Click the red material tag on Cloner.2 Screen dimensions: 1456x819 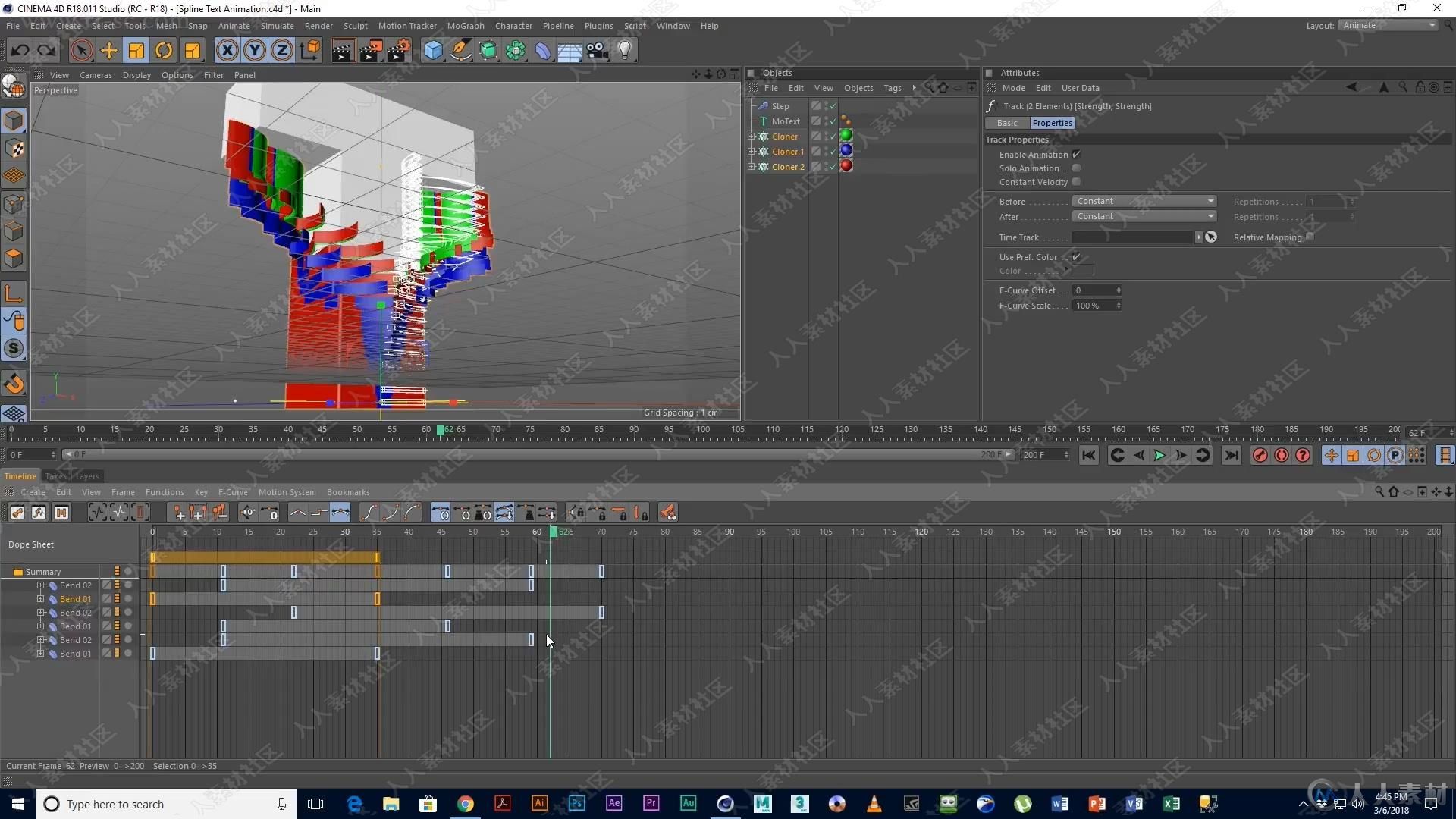(846, 166)
